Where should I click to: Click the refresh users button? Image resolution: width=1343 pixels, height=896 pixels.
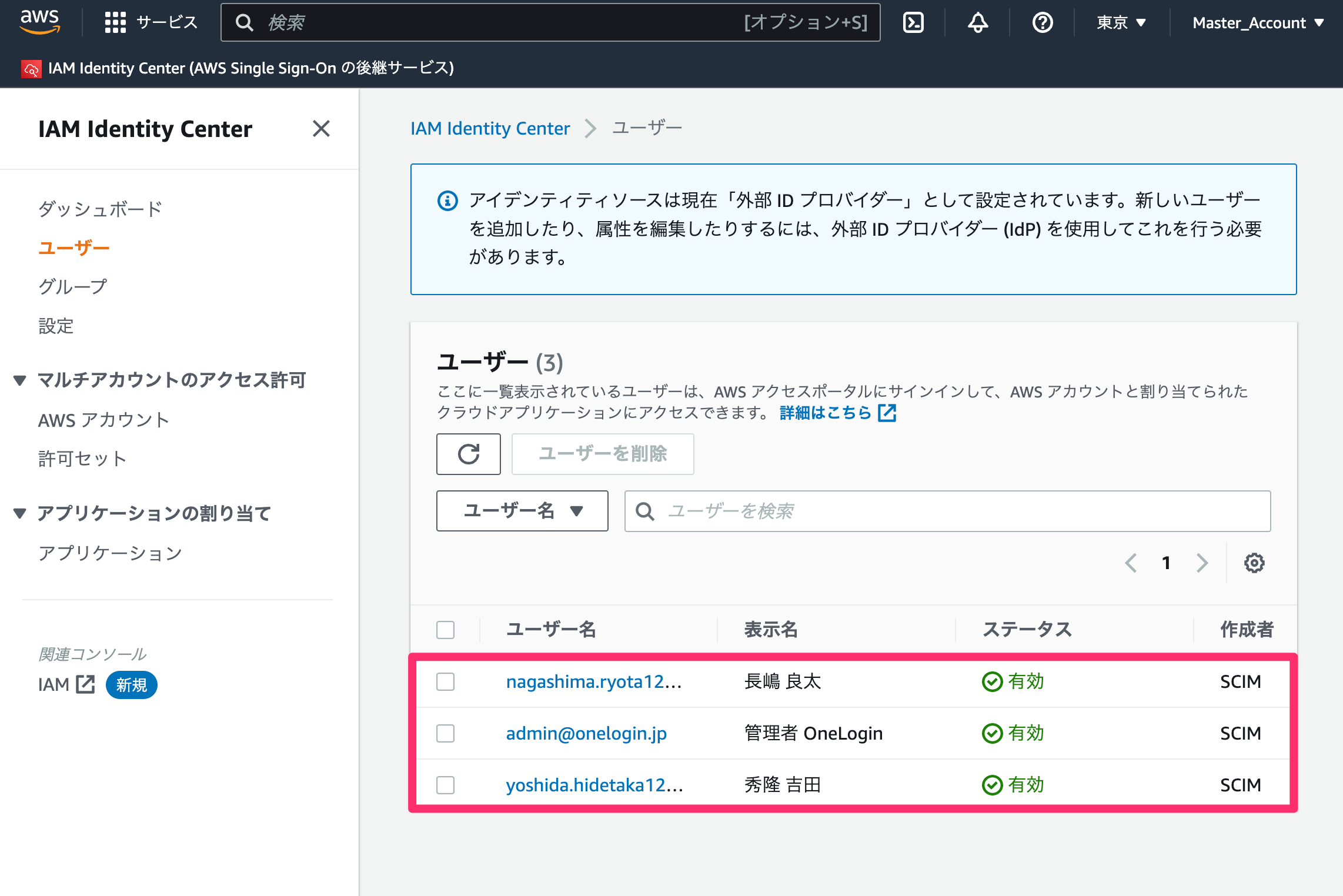coord(469,454)
